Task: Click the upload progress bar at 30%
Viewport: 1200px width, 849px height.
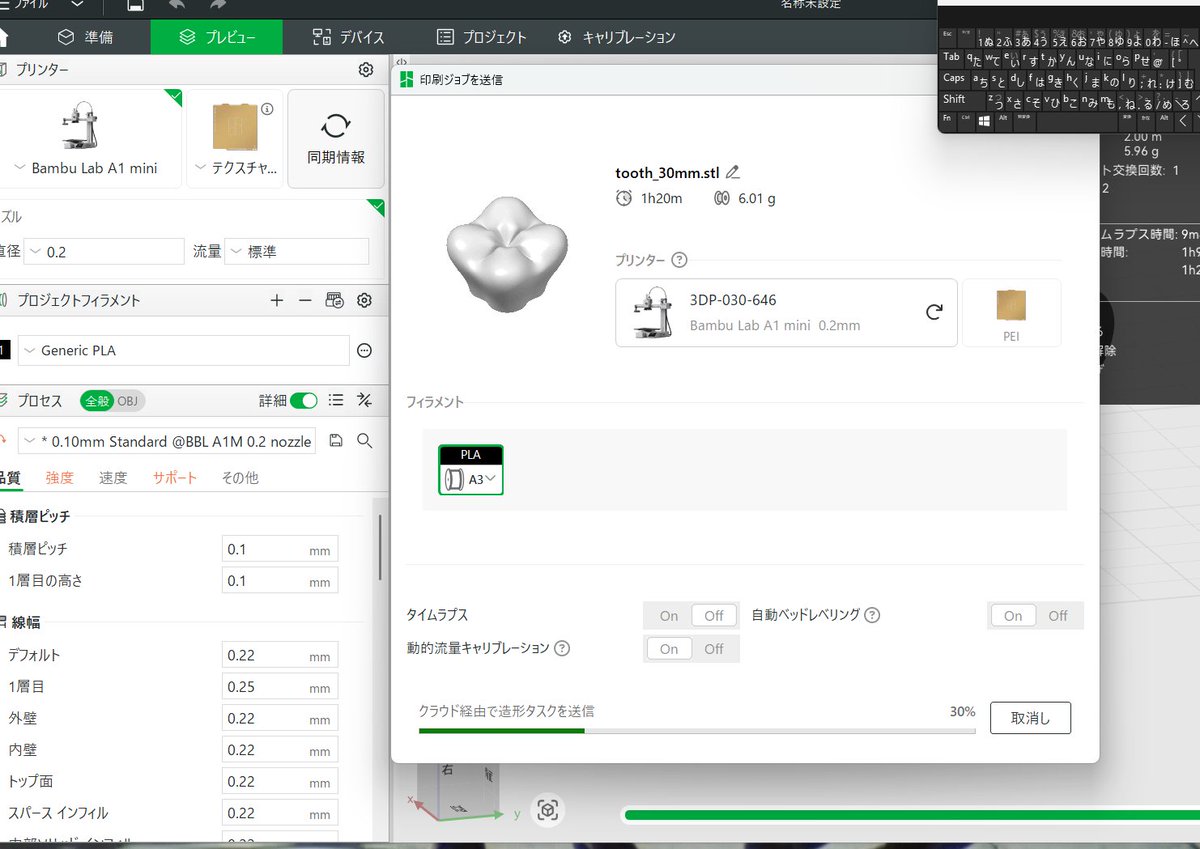Action: [x=697, y=731]
